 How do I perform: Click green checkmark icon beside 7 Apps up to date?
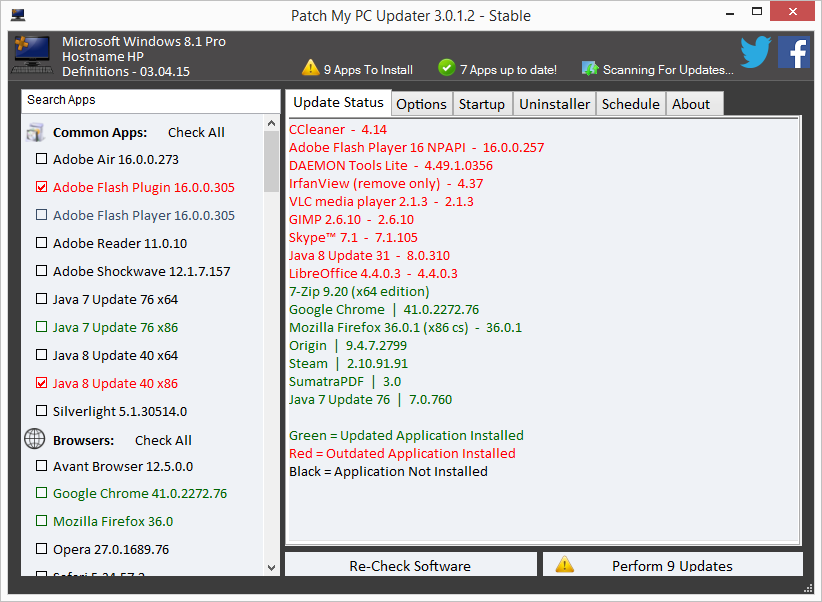pyautogui.click(x=446, y=68)
